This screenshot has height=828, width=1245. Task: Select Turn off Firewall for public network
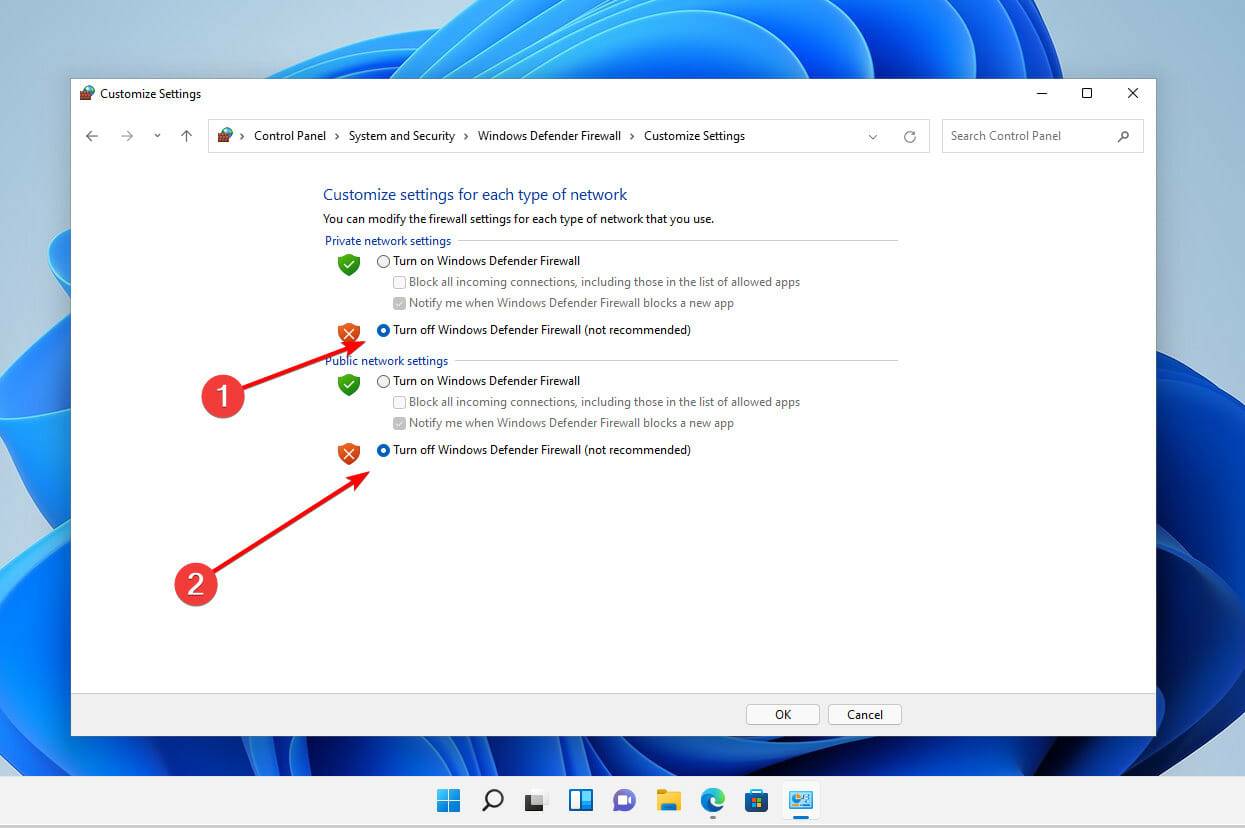pyautogui.click(x=383, y=451)
